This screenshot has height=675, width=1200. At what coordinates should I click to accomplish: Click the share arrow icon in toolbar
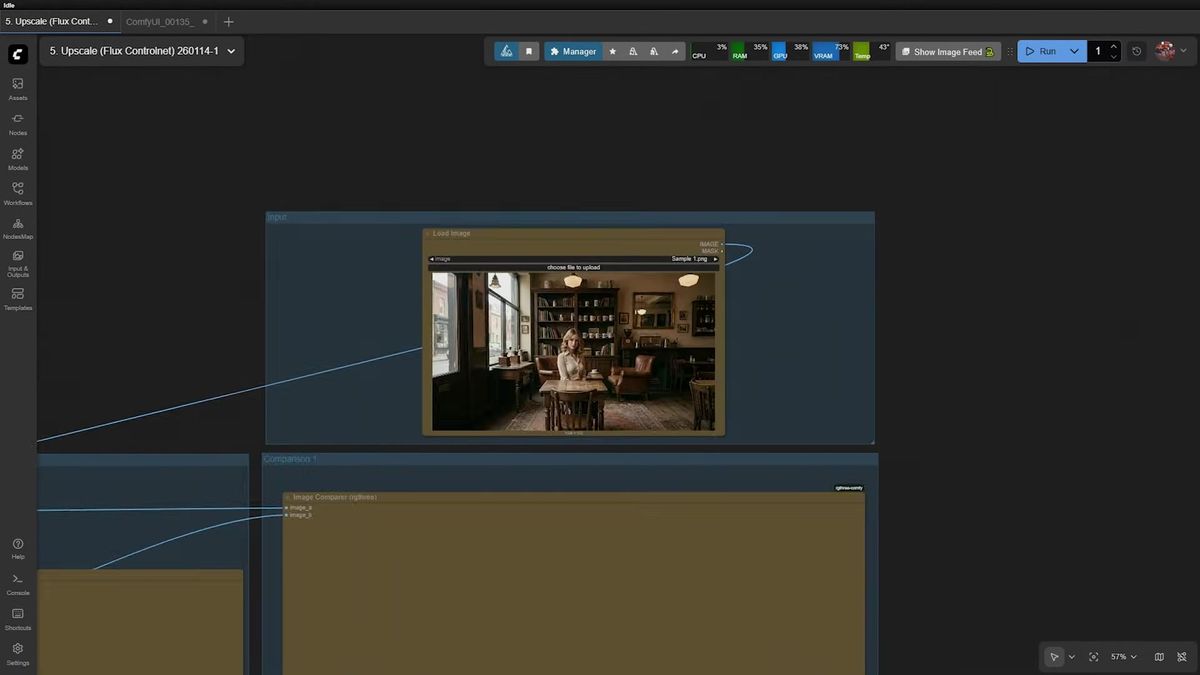(675, 51)
